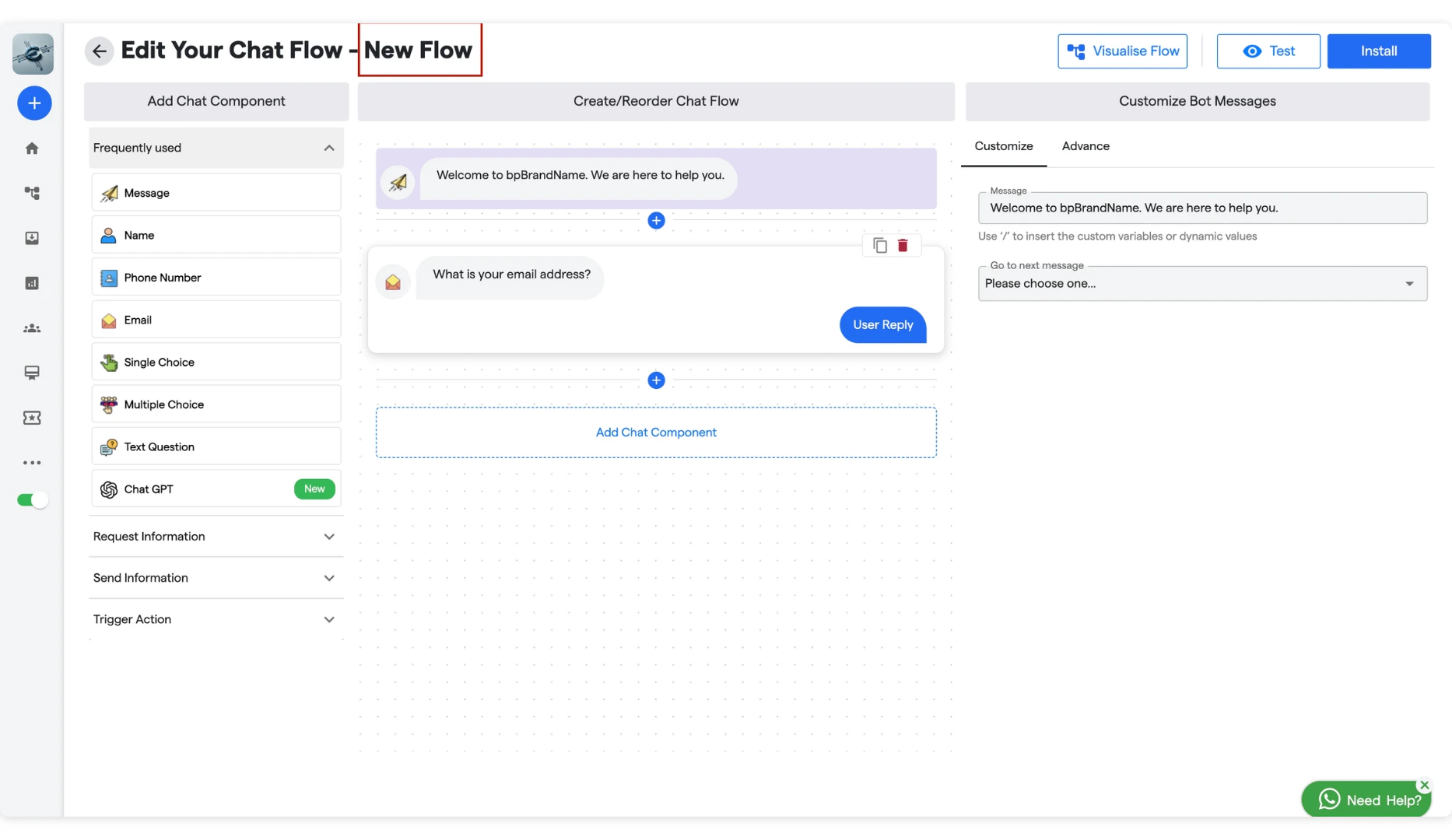This screenshot has width=1452, height=840.
Task: Click the envelope icon on email question
Action: coord(393,282)
